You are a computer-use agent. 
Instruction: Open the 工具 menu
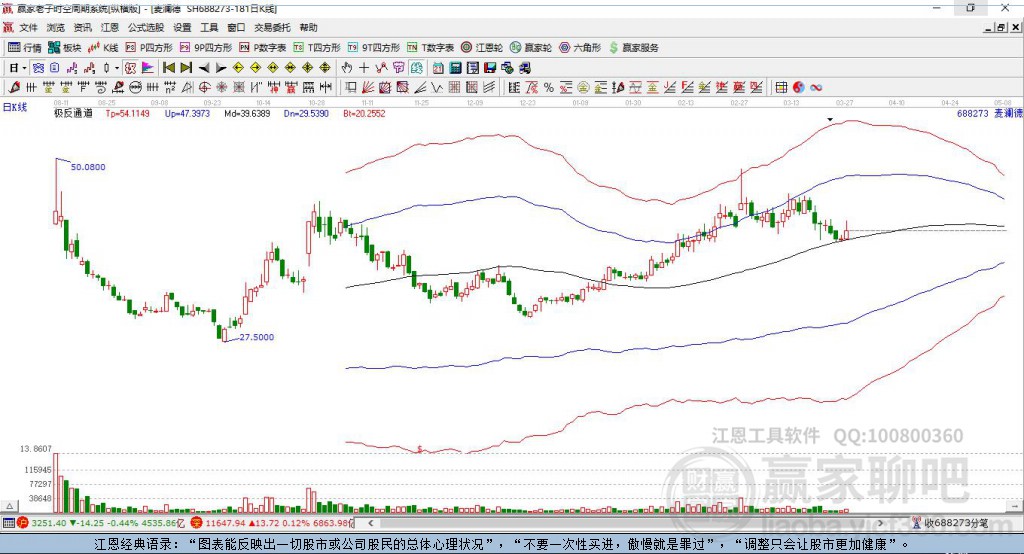[209, 27]
